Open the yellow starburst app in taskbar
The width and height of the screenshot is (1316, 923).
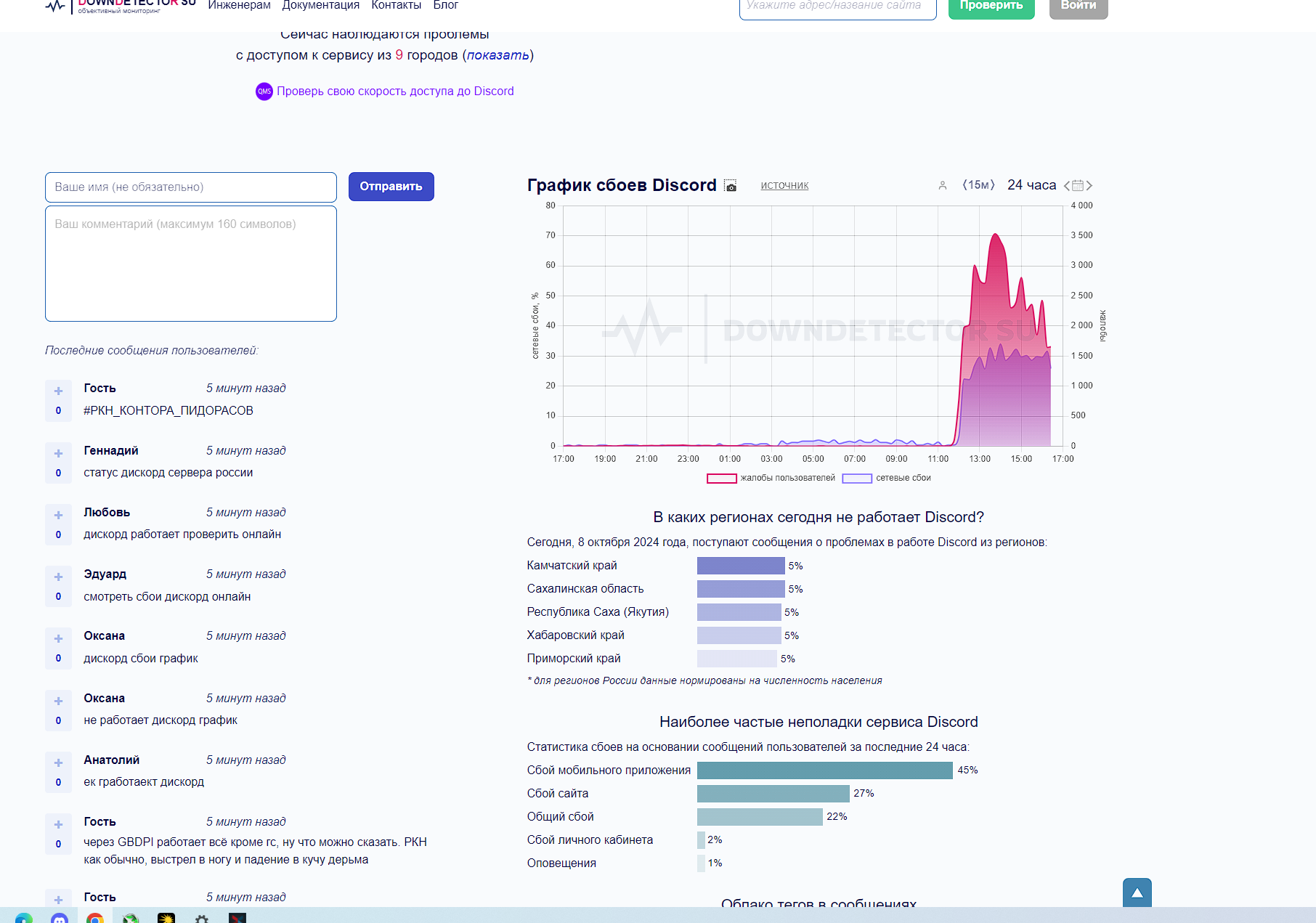tap(166, 918)
